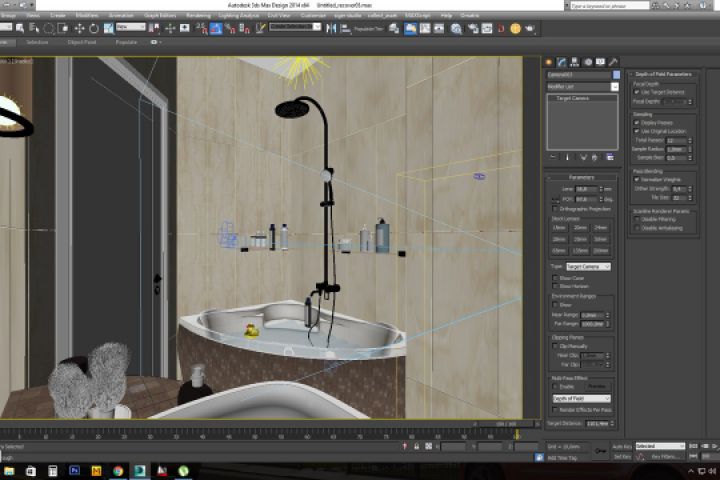This screenshot has height=480, width=720.
Task: Open the Motion panel wheel icon
Action: (x=588, y=62)
